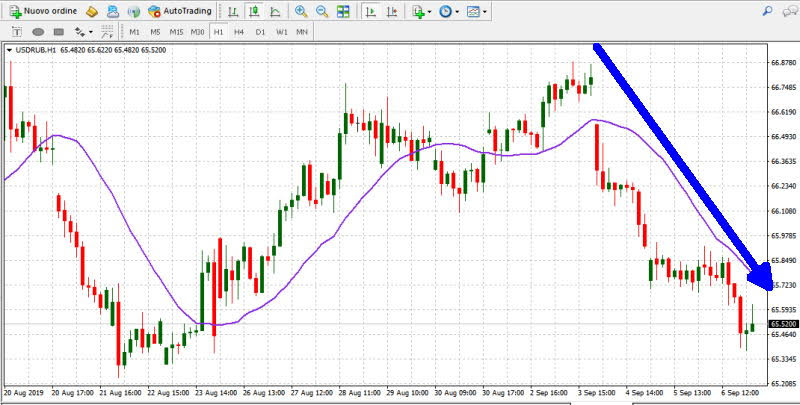This screenshot has height=405, width=800.
Task: Open the indicators list dropdown
Action: (x=420, y=12)
